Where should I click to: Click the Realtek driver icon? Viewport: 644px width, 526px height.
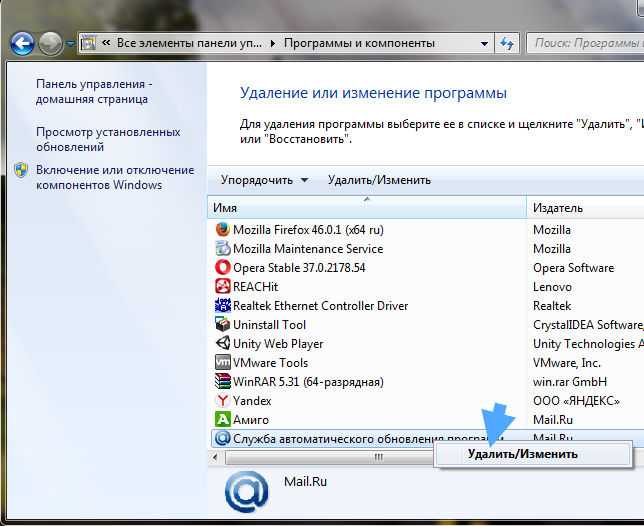[x=223, y=305]
